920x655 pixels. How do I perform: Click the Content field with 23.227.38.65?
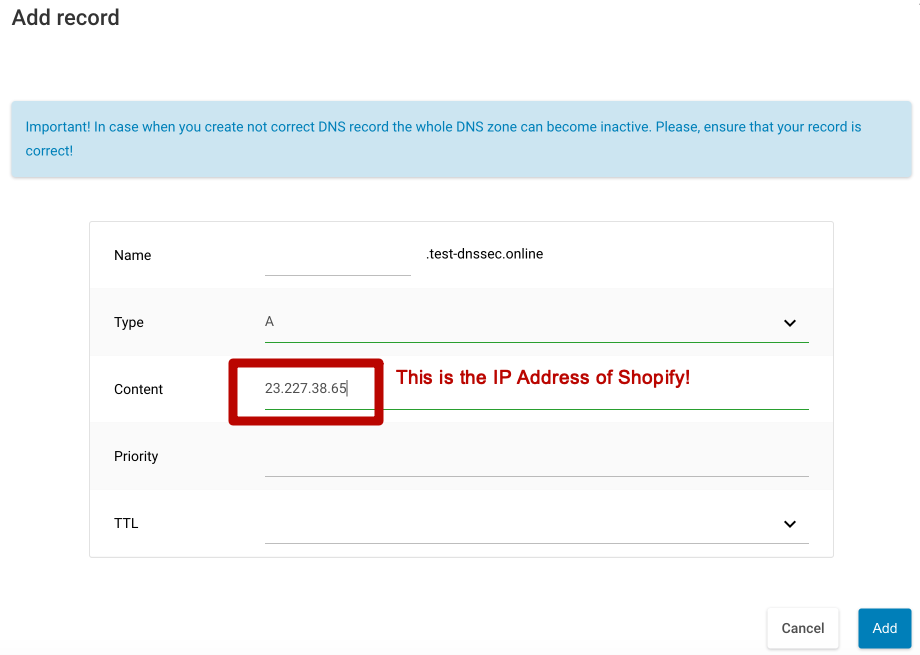pyautogui.click(x=536, y=389)
